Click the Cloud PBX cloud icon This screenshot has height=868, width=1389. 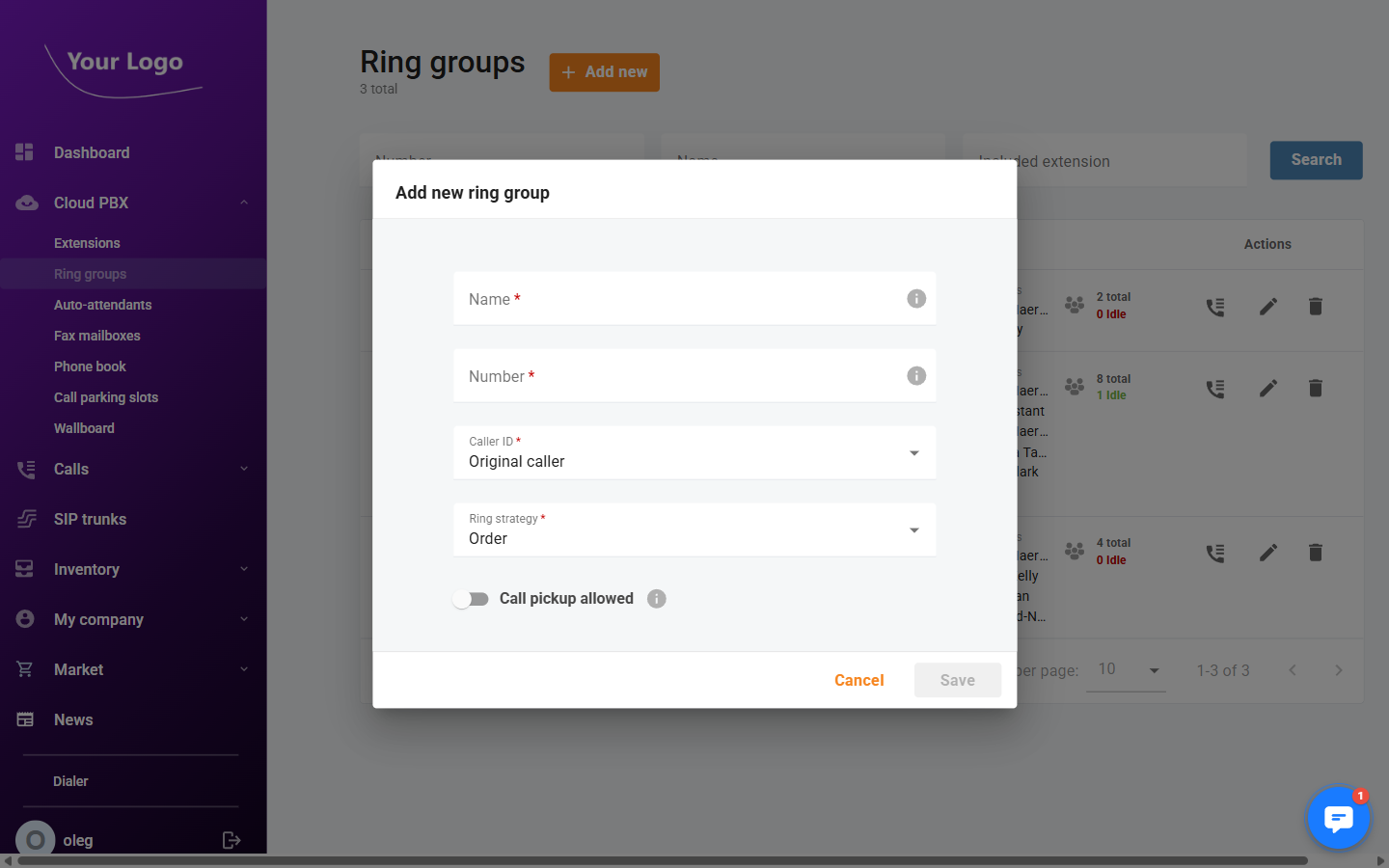point(24,203)
